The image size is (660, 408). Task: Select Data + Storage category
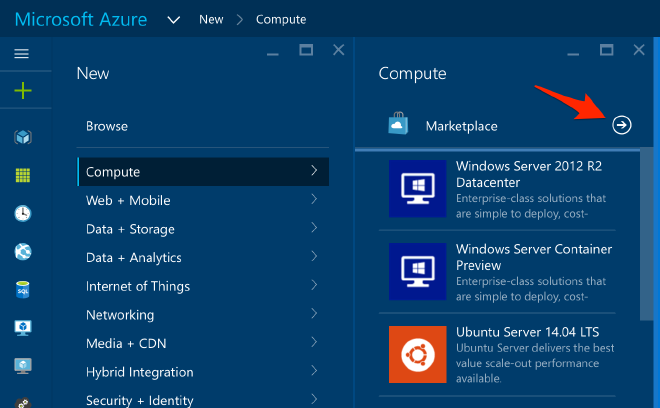click(x=203, y=229)
